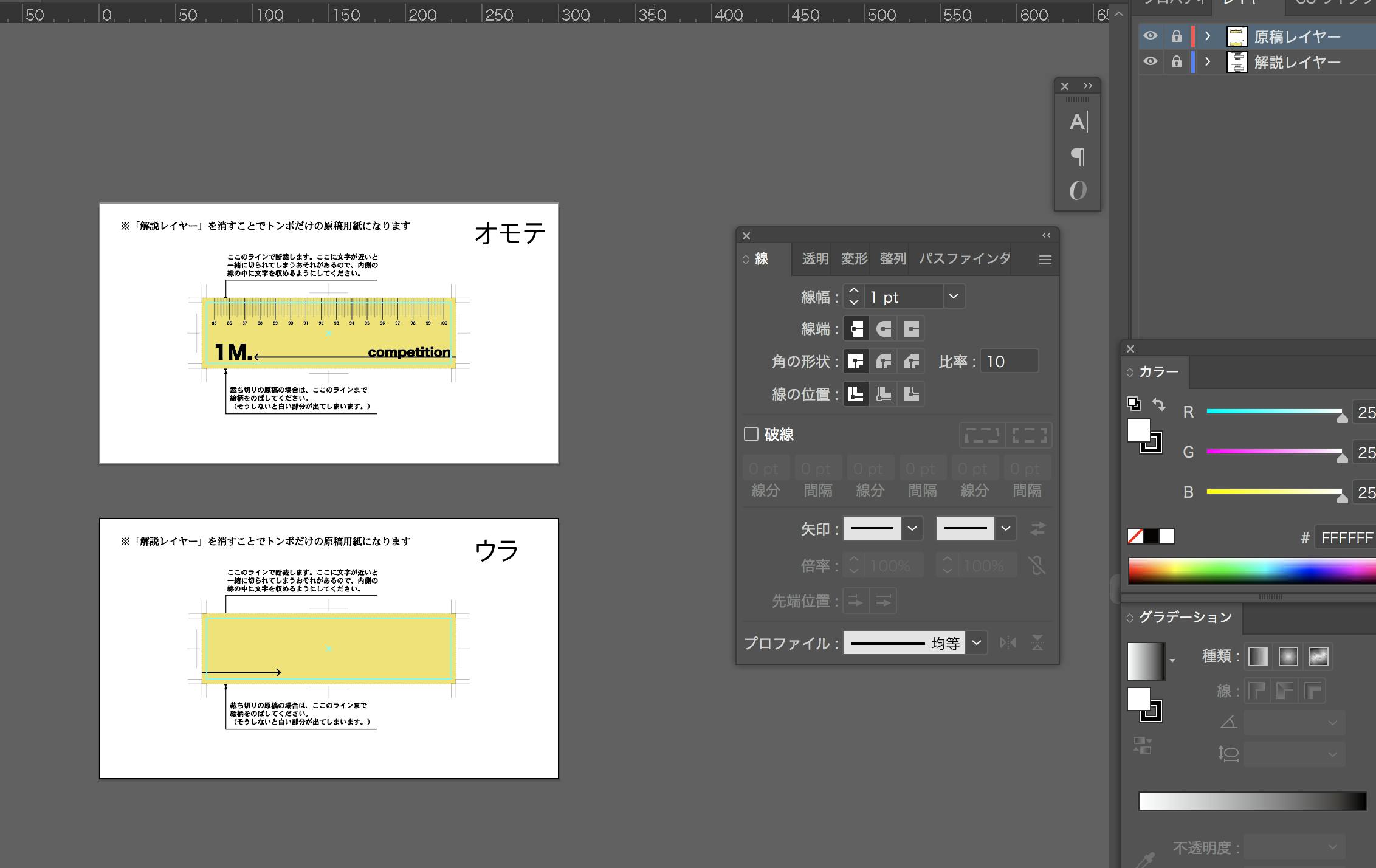
Task: Open Character panel icon
Action: 1078,122
